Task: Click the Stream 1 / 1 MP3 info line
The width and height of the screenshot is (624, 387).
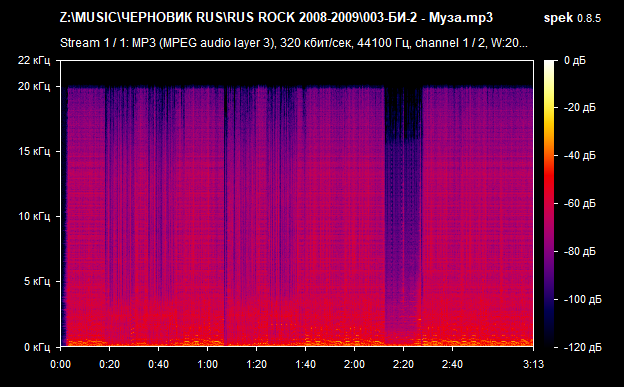Action: (294, 43)
